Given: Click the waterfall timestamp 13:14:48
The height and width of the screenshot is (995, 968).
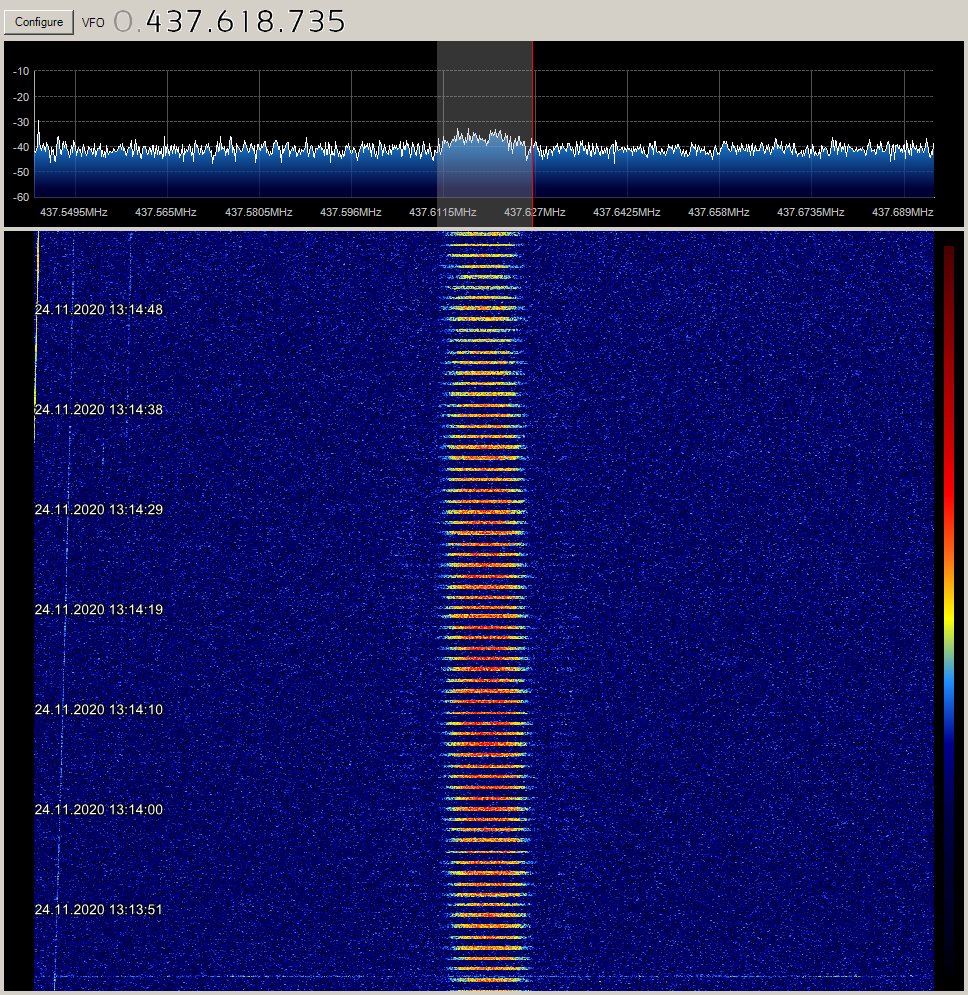Looking at the screenshot, I should (98, 310).
